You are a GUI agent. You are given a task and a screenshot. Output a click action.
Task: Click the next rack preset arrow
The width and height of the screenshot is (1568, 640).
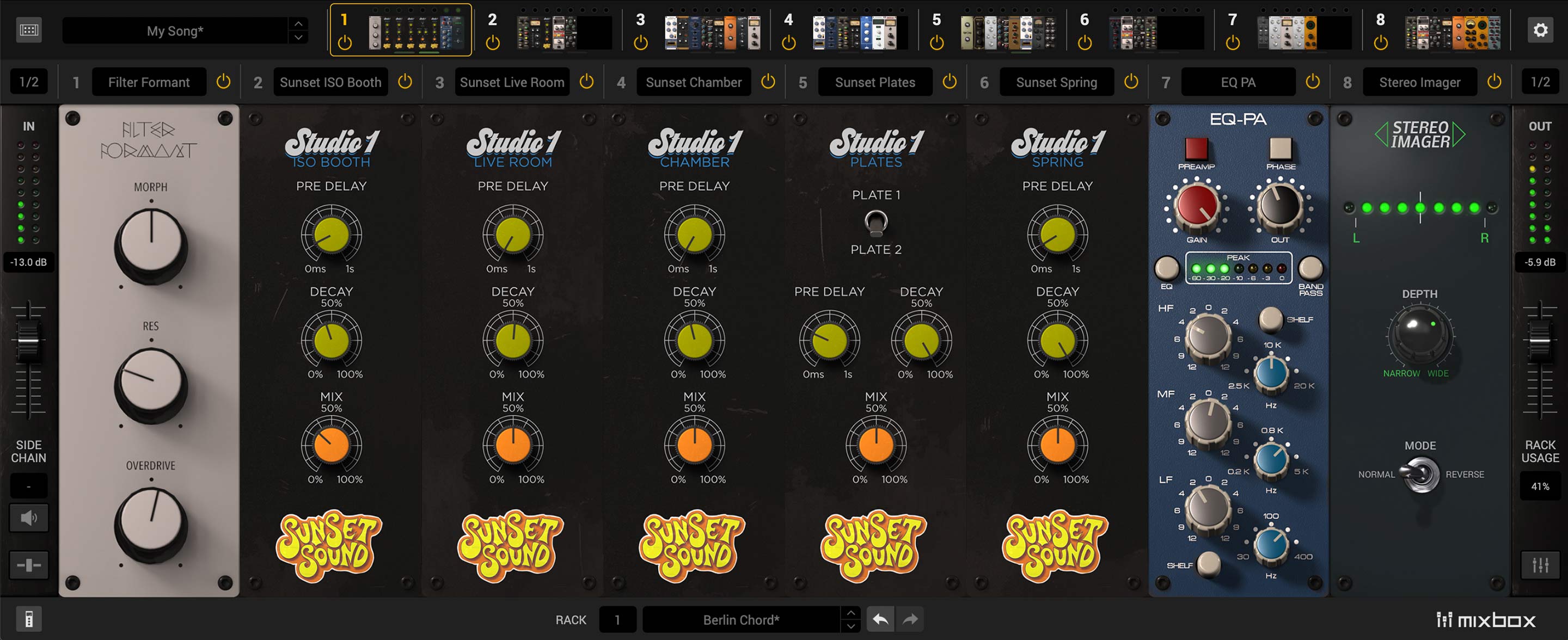click(850, 626)
